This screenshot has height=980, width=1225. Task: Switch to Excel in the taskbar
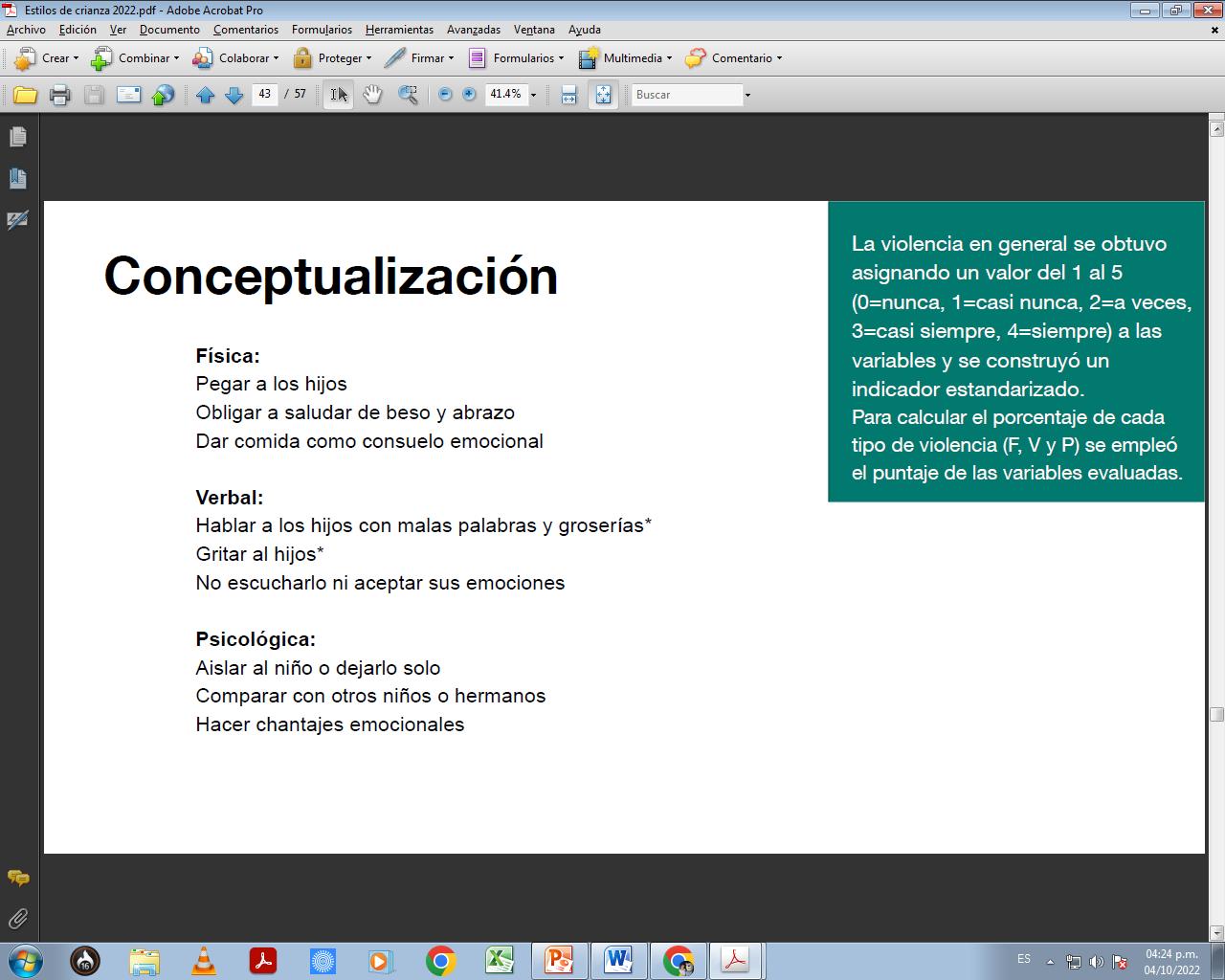coord(500,960)
